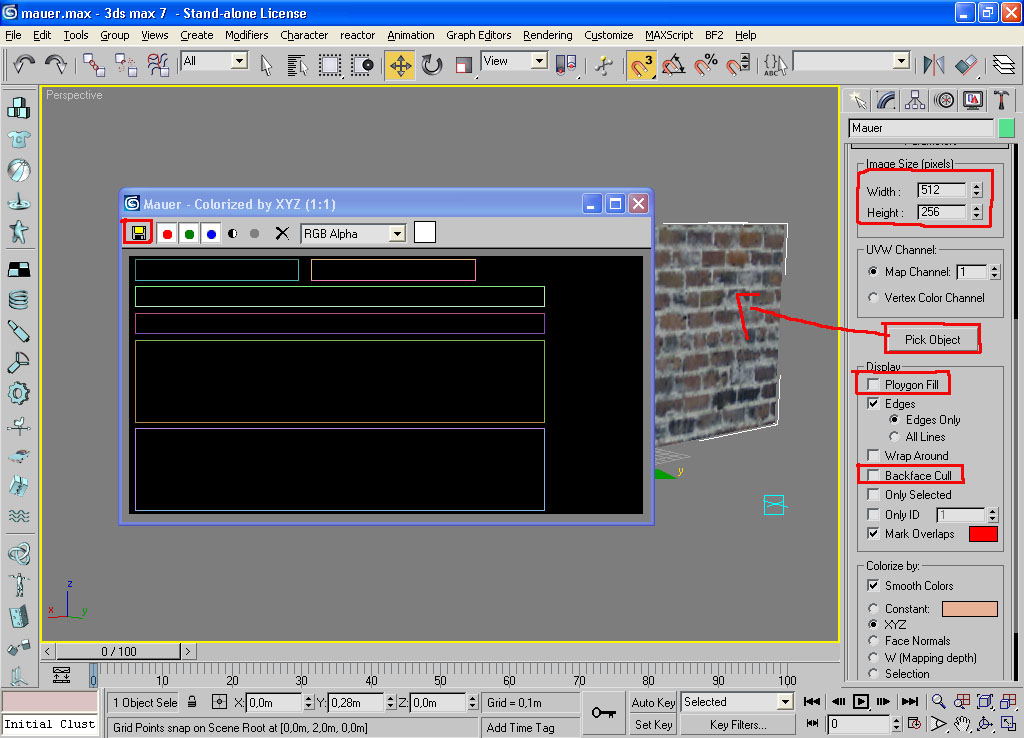Enable the red channel display button
The height and width of the screenshot is (738, 1024).
[167, 234]
